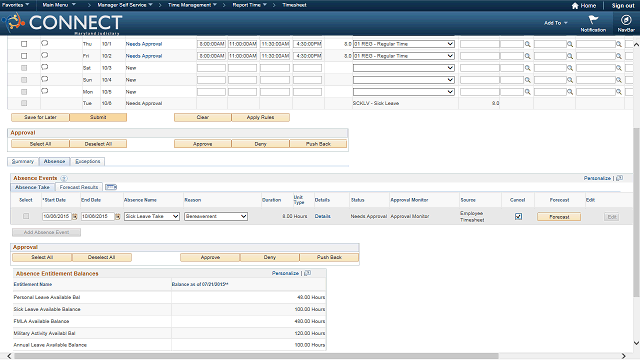Viewport: 640px width, 360px height.
Task: Open Reason Bereavement dropdown
Action: coord(216,216)
